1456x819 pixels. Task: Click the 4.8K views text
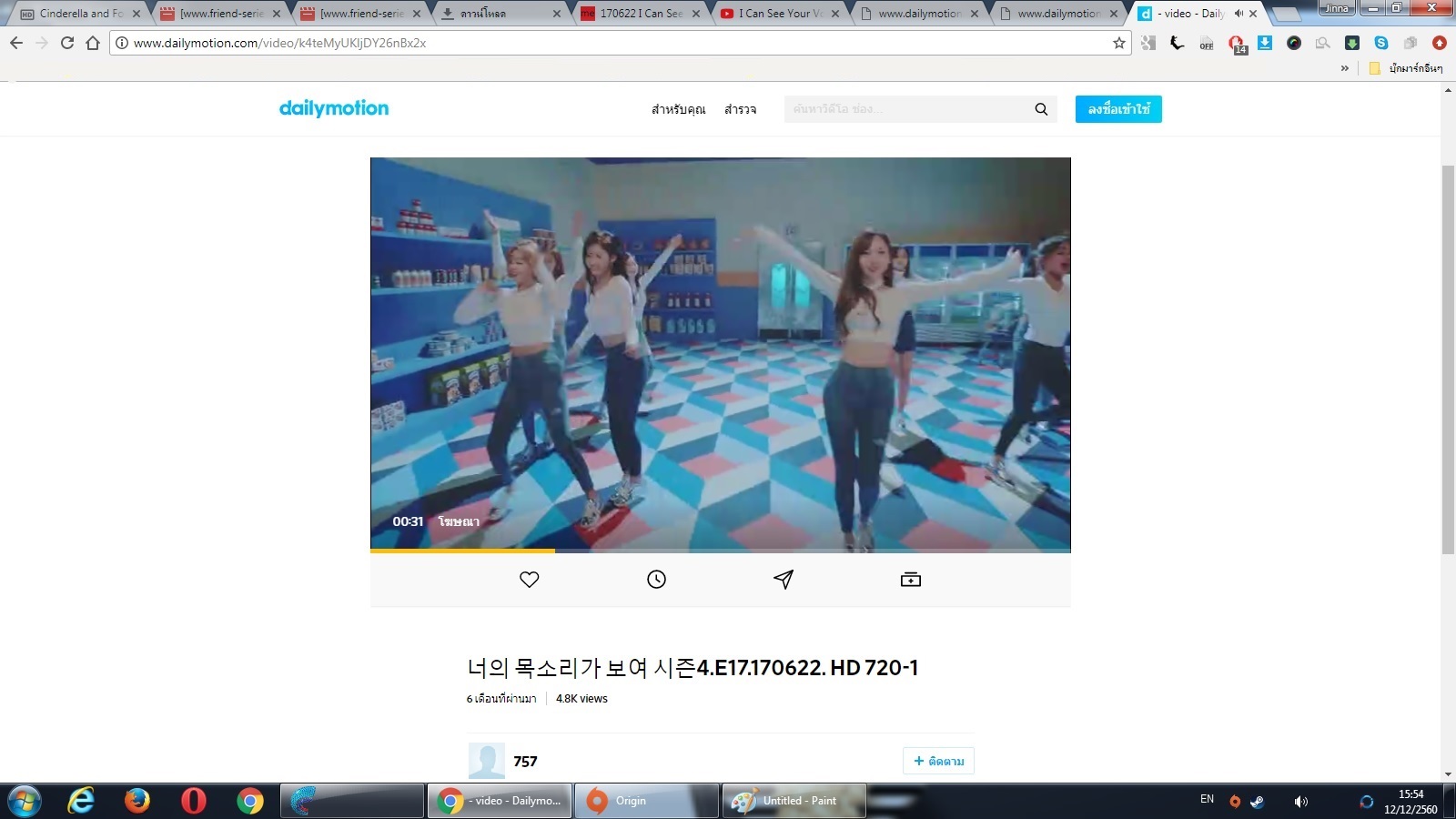pos(581,699)
